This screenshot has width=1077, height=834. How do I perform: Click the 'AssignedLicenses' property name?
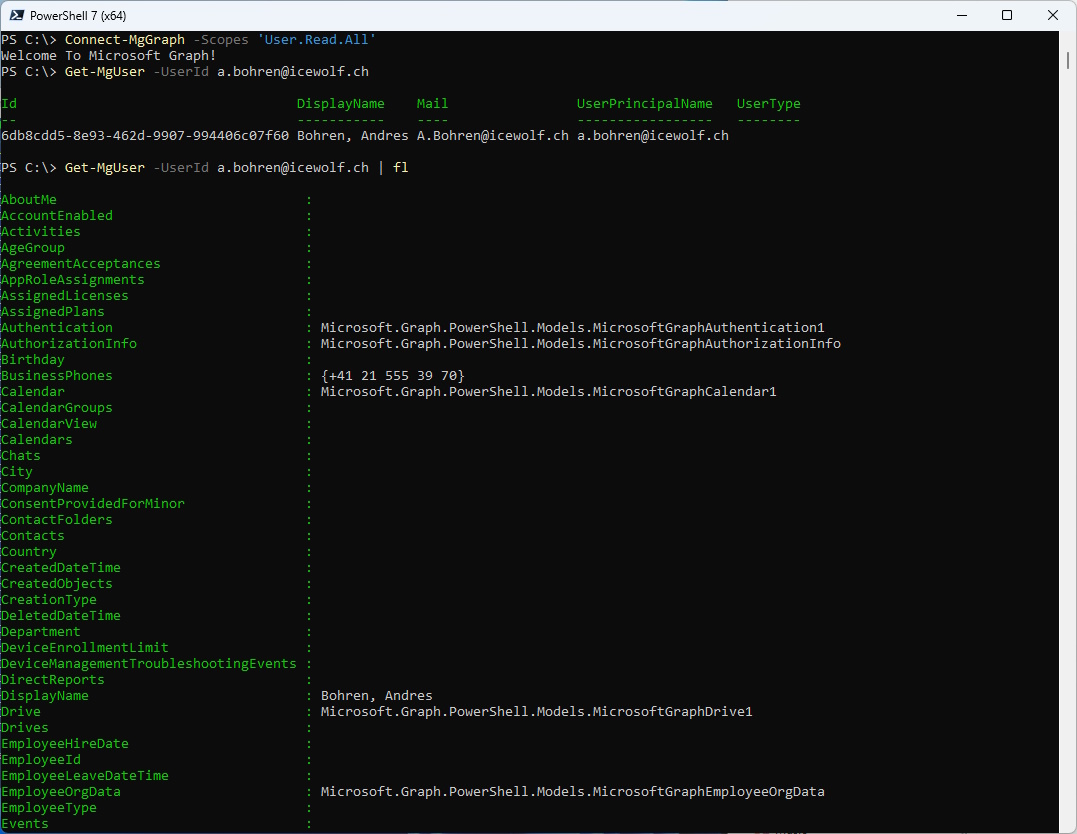(65, 295)
